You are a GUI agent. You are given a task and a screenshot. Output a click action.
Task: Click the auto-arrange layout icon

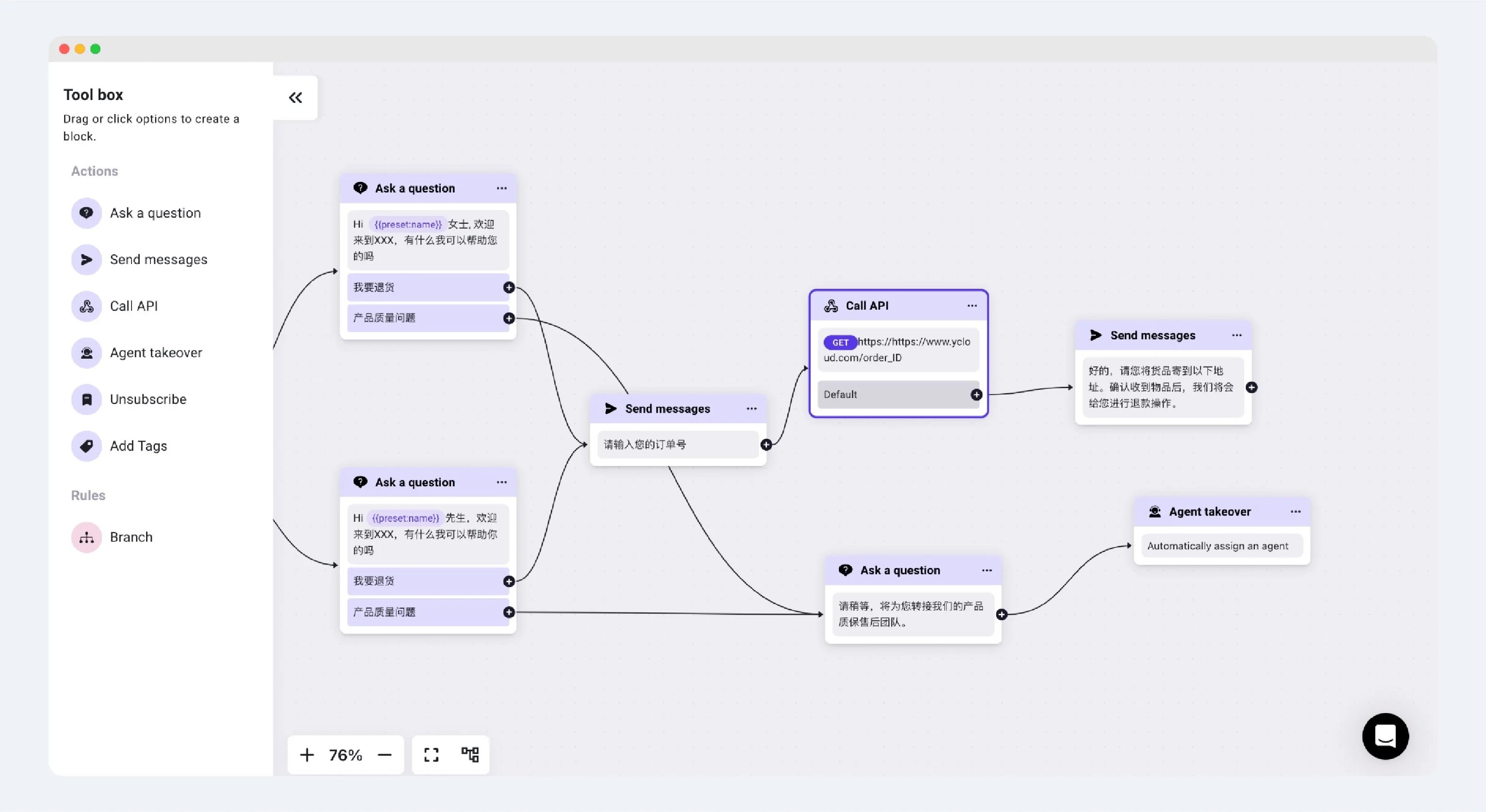click(470, 754)
